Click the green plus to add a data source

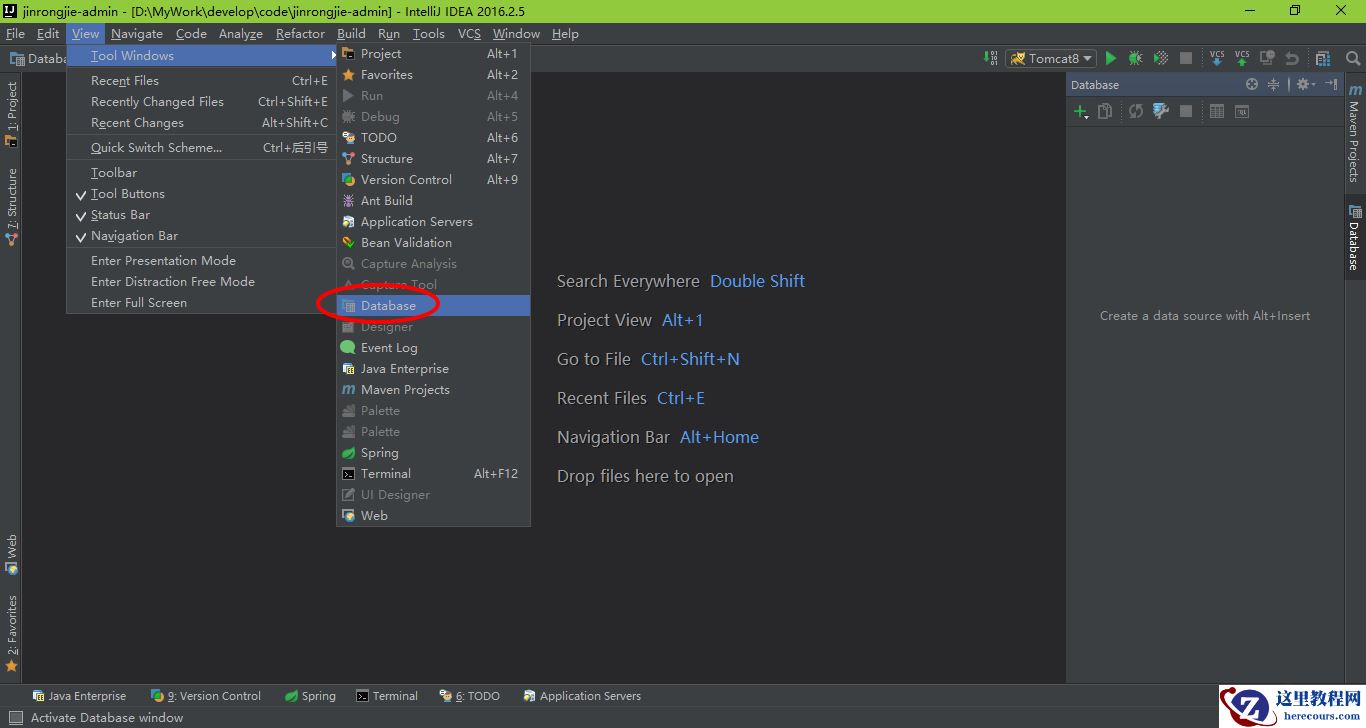pos(1080,112)
